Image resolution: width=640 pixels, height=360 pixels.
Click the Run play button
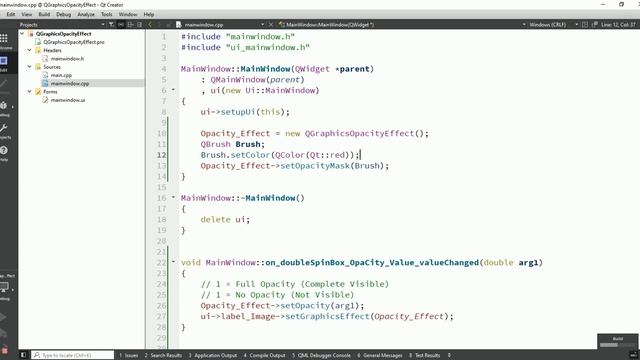[x=3, y=317]
